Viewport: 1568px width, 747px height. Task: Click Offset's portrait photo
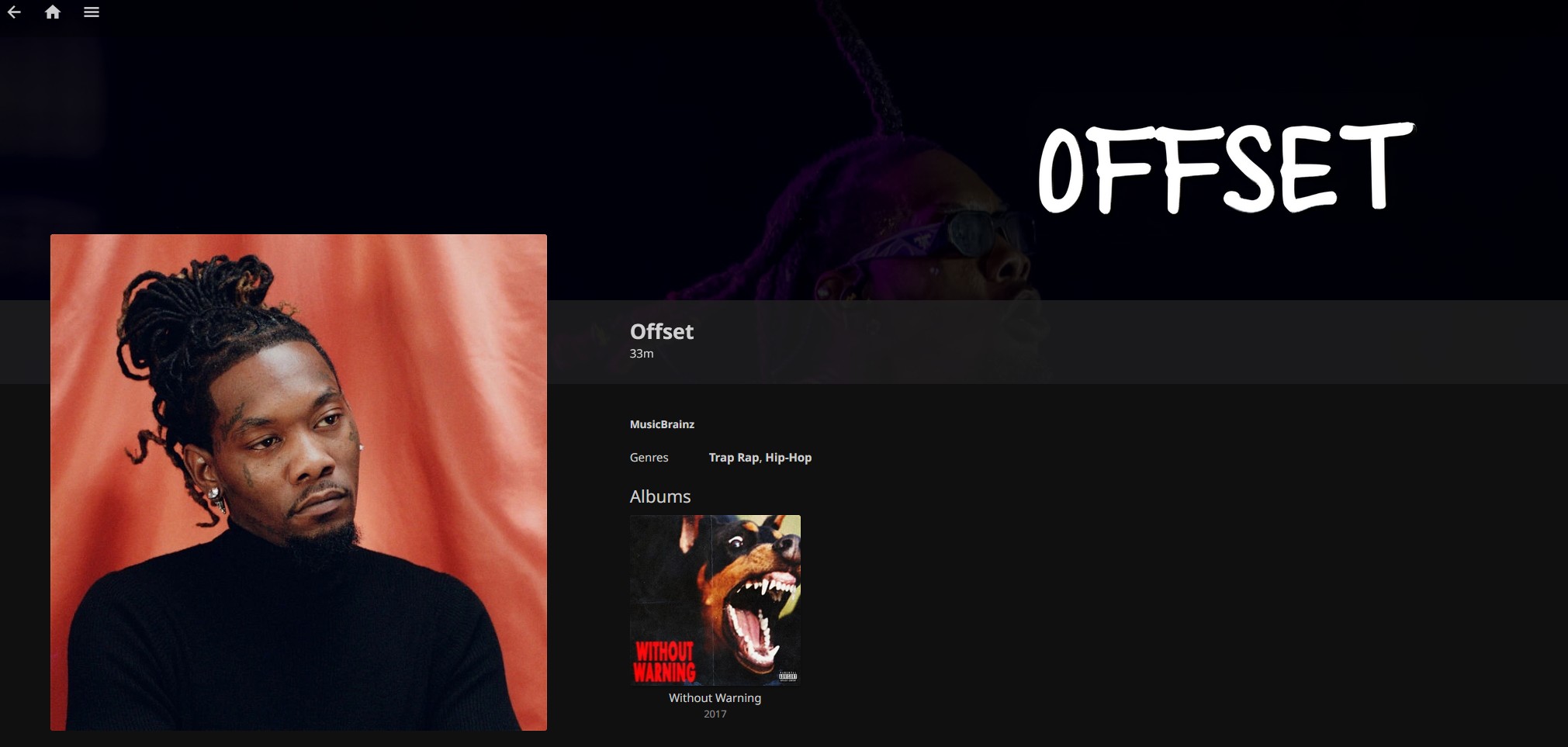(x=299, y=482)
